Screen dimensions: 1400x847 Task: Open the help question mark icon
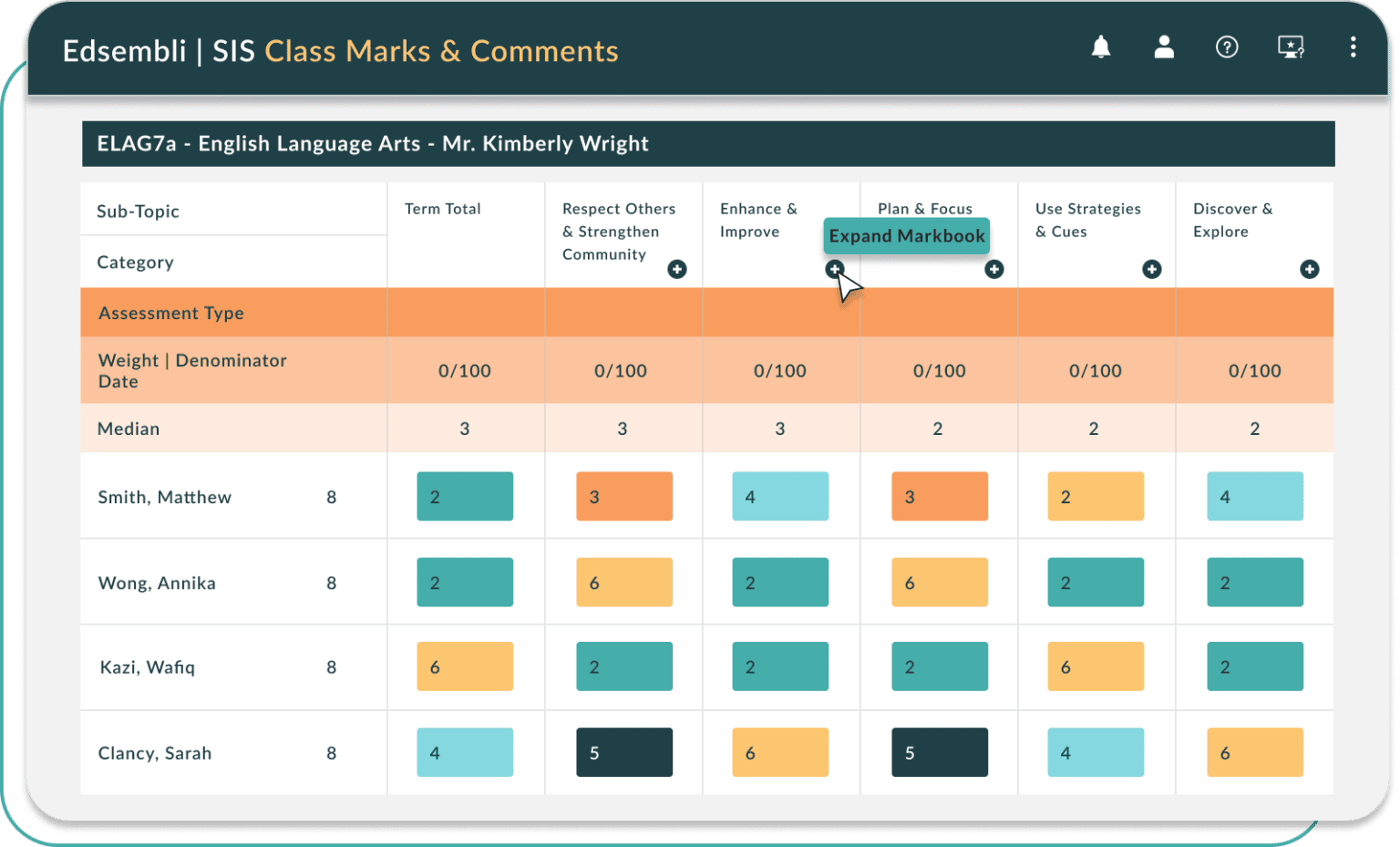pos(1227,46)
